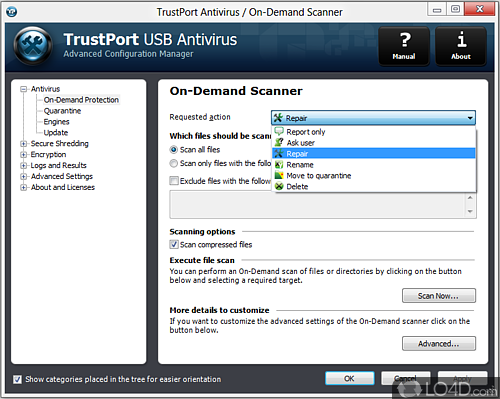This screenshot has width=500, height=399.
Task: Click the Move to quarantine folder icon
Action: [x=279, y=175]
